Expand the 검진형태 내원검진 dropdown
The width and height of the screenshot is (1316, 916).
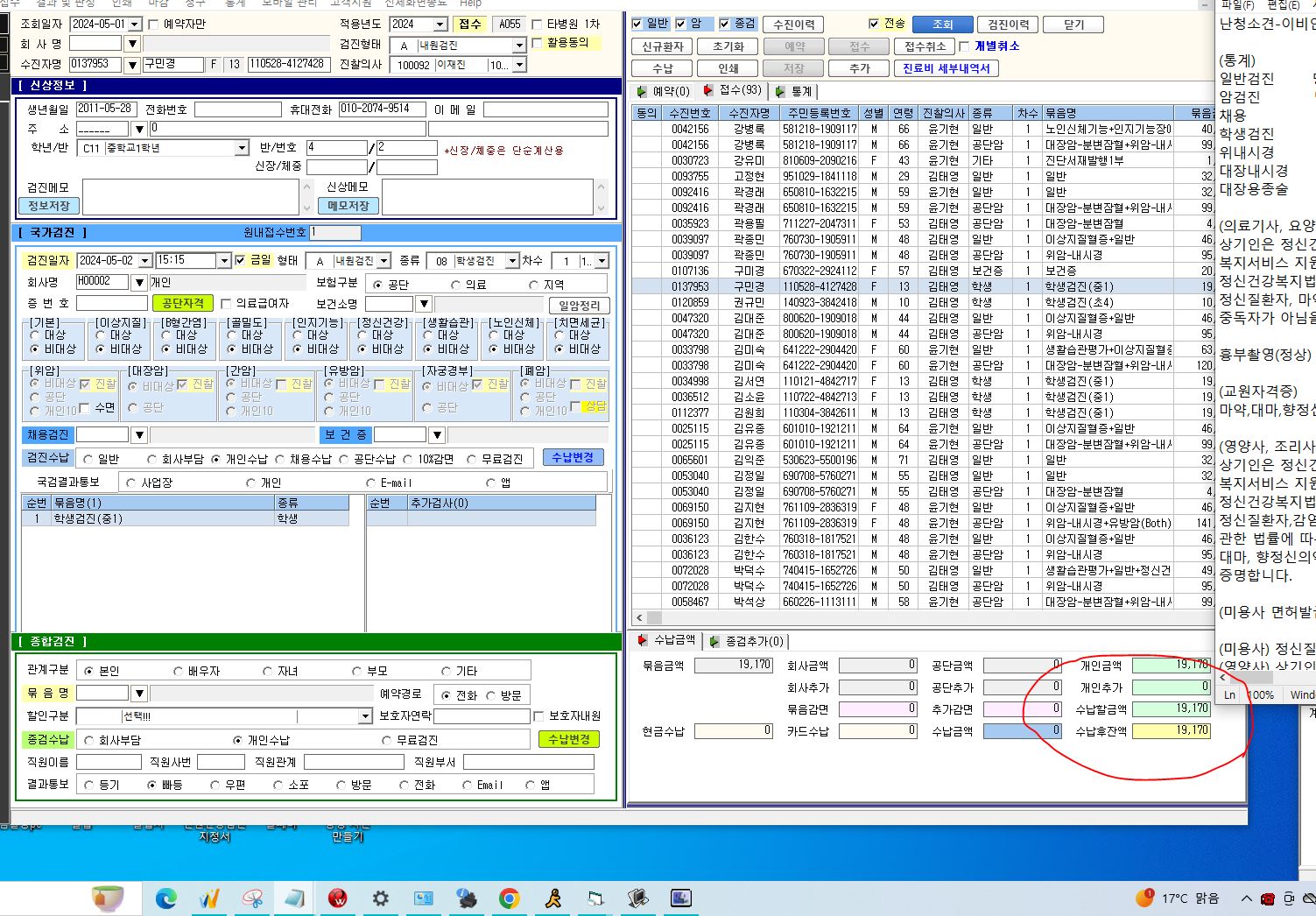tap(518, 45)
